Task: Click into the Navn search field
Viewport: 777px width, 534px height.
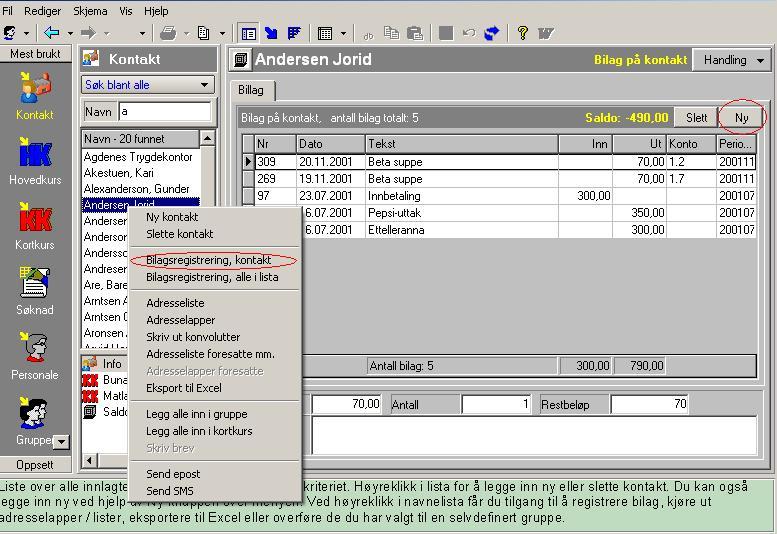Action: tap(164, 112)
